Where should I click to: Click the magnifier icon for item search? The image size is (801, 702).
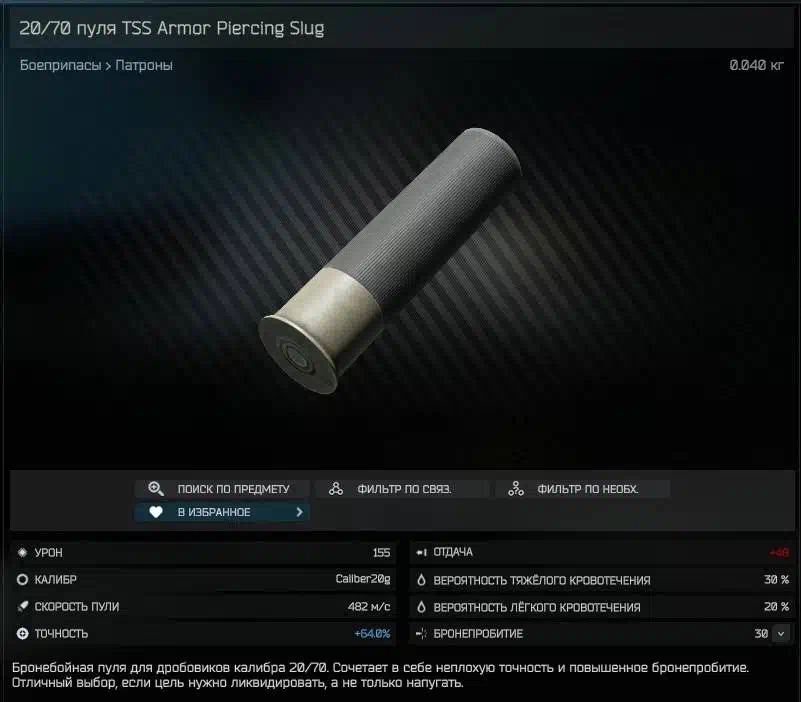[x=156, y=489]
